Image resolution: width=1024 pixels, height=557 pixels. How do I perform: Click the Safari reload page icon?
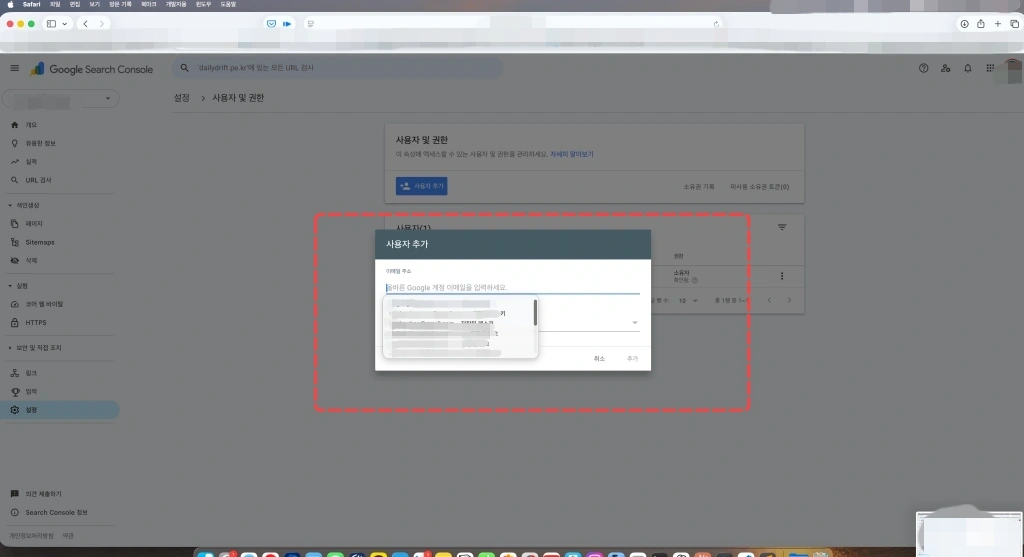(x=717, y=23)
